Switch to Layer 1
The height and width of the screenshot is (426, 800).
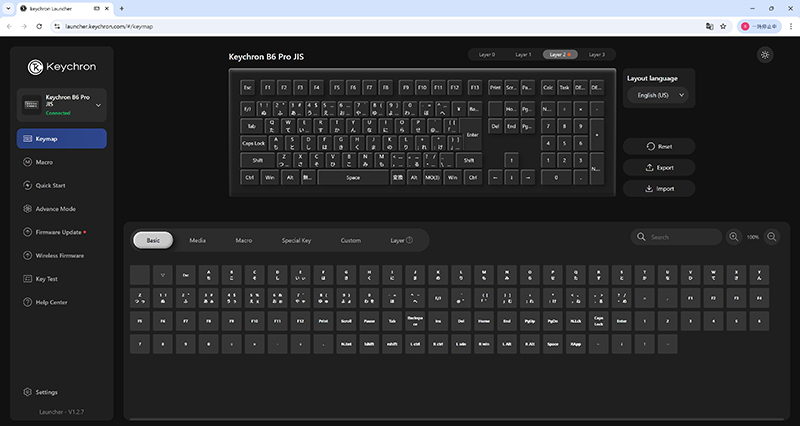(x=523, y=55)
